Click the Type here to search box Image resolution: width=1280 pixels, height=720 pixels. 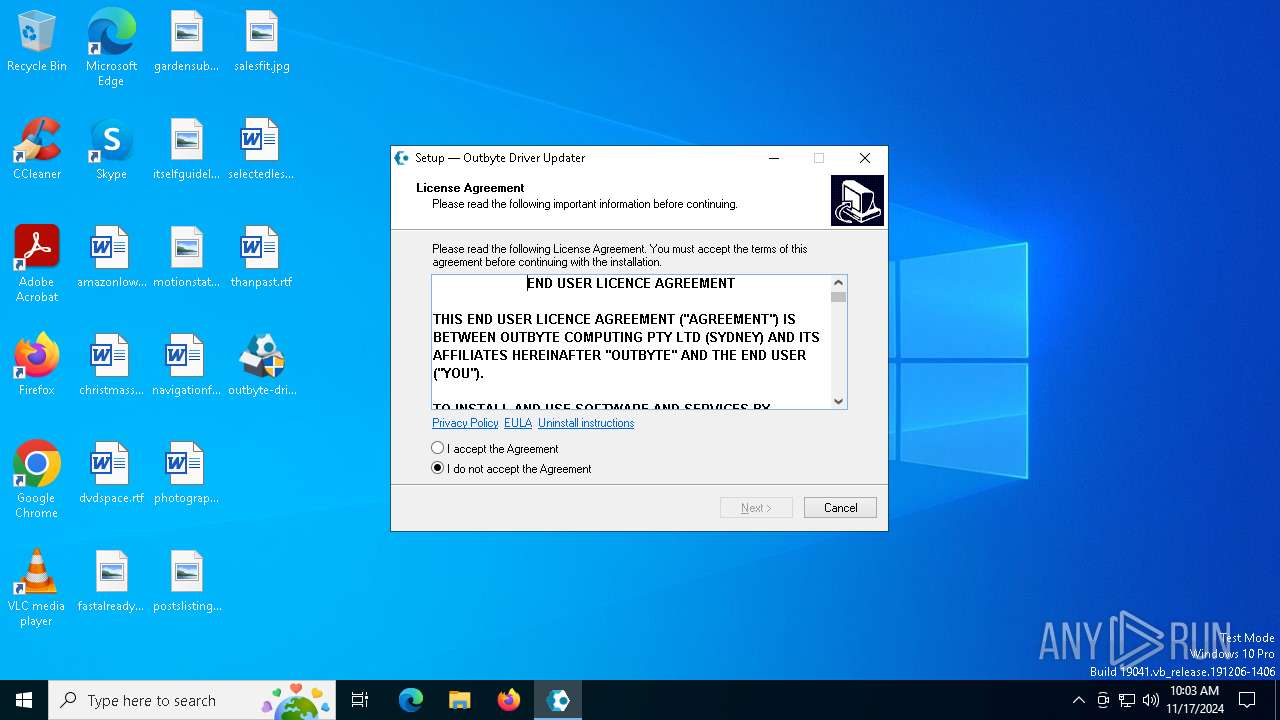coord(192,700)
